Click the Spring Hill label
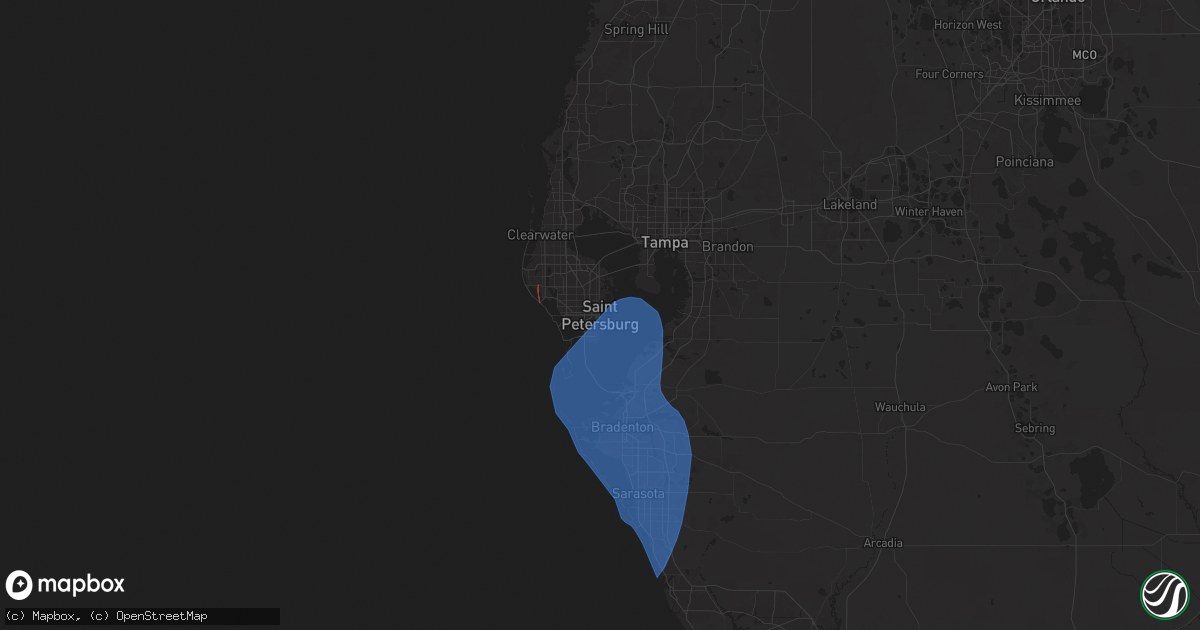Screen dimensions: 1200x630 636,30
